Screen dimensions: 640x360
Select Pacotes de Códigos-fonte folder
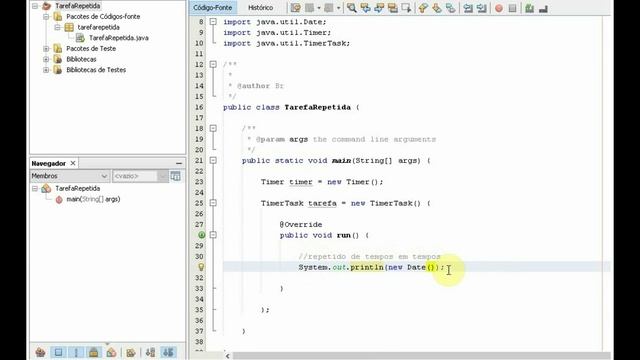pyautogui.click(x=103, y=16)
